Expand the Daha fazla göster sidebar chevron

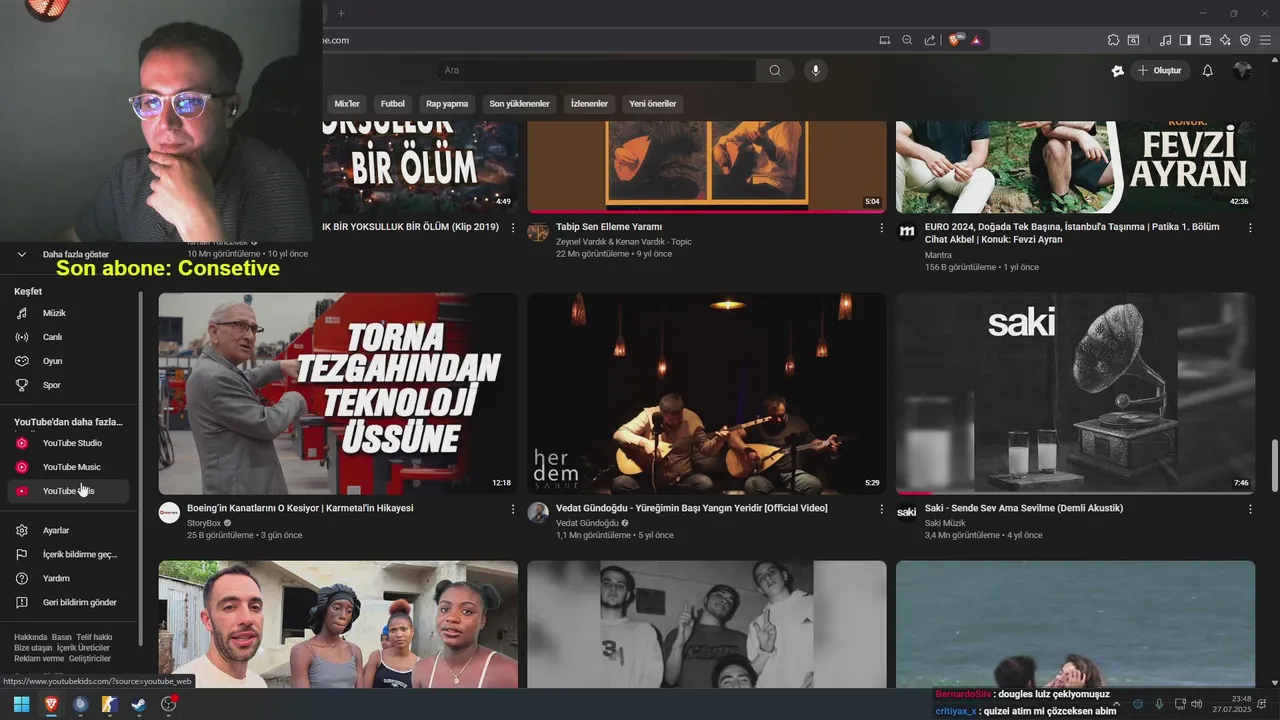pos(21,254)
